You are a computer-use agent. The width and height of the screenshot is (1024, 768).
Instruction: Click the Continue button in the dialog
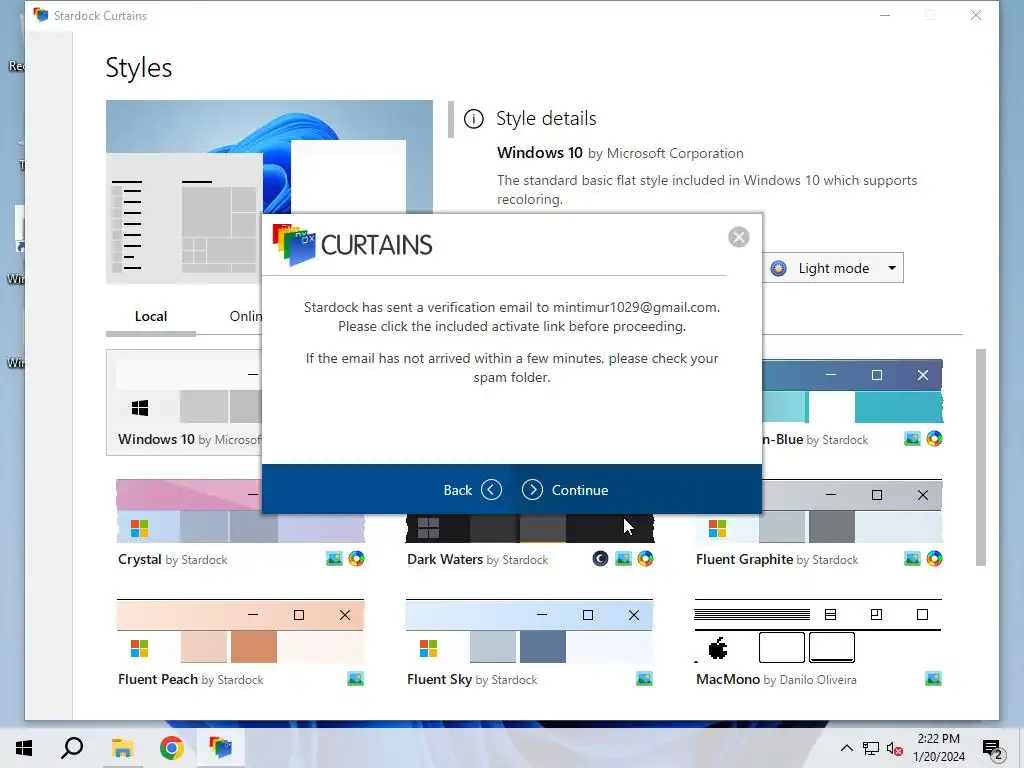click(565, 490)
